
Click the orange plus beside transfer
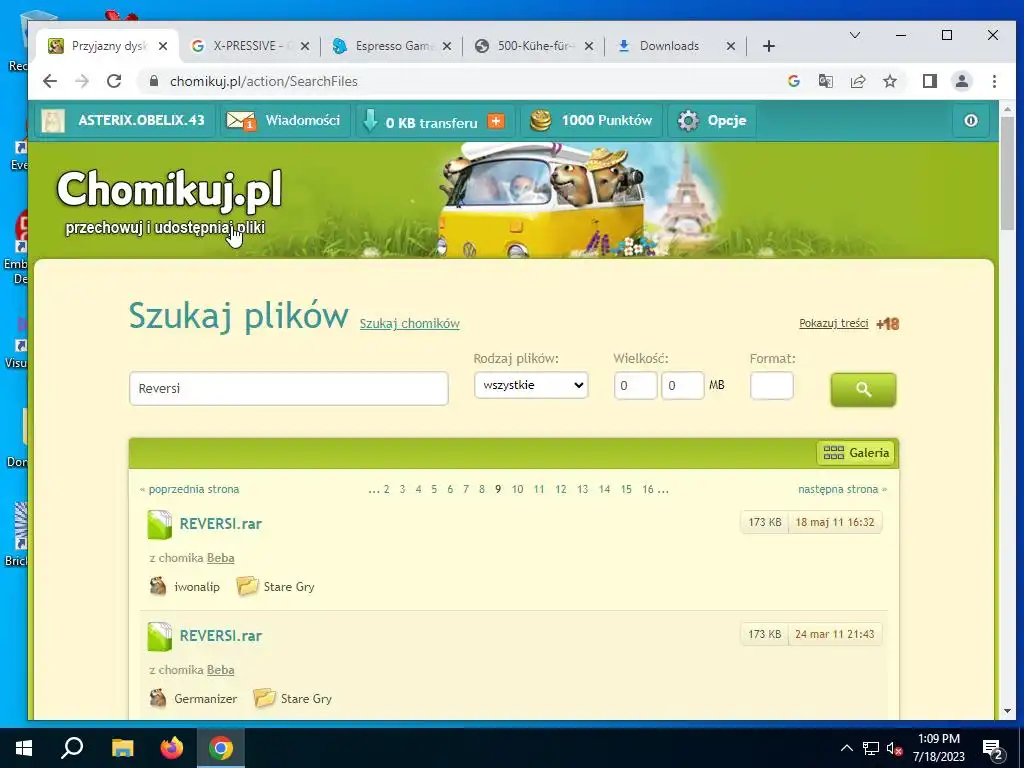[x=496, y=121]
